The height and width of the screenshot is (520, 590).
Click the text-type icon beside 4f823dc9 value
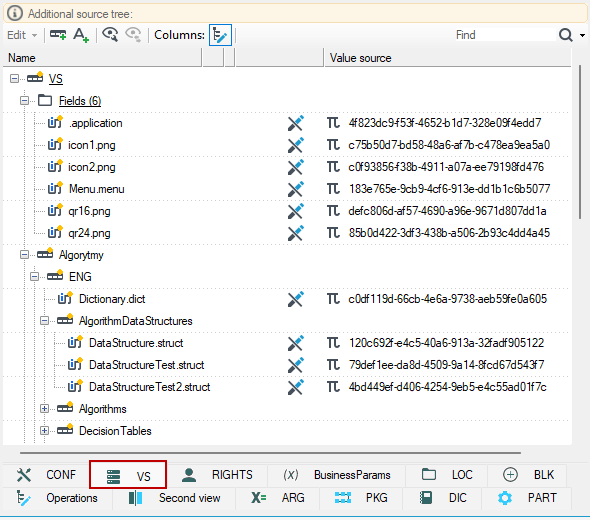[x=333, y=123]
